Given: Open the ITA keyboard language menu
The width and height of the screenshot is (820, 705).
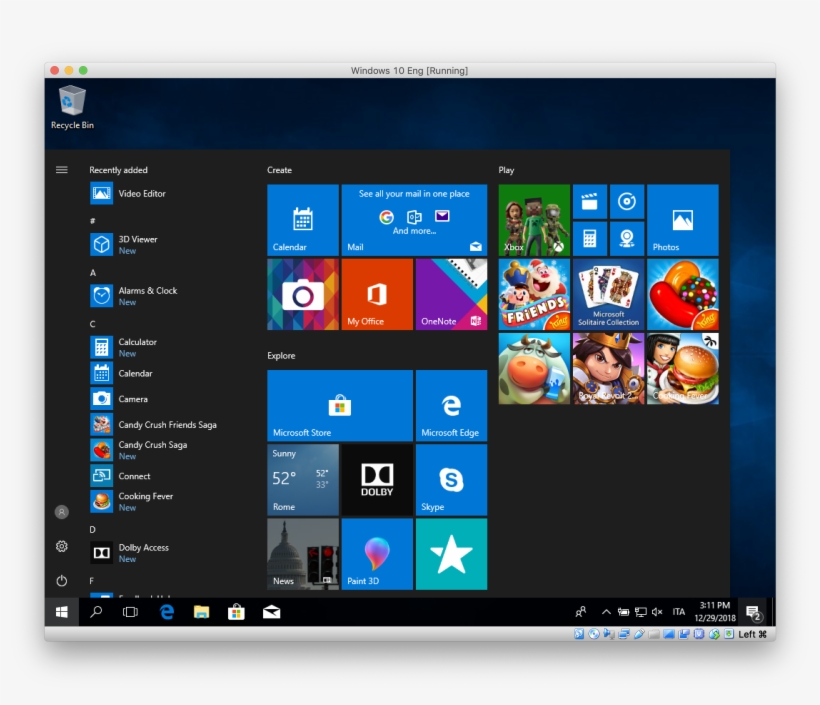Looking at the screenshot, I should pos(677,611).
